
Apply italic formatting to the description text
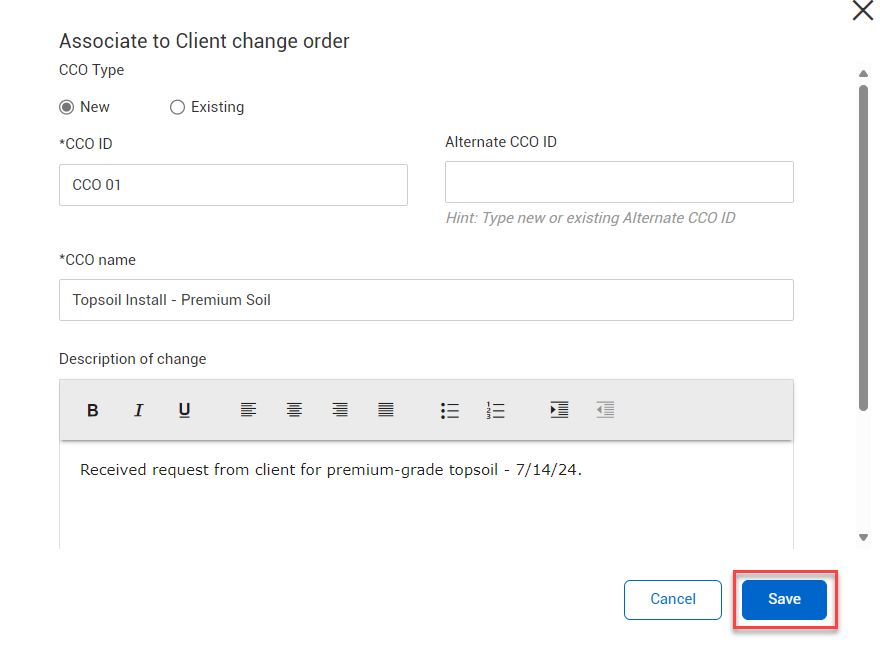[x=138, y=410]
